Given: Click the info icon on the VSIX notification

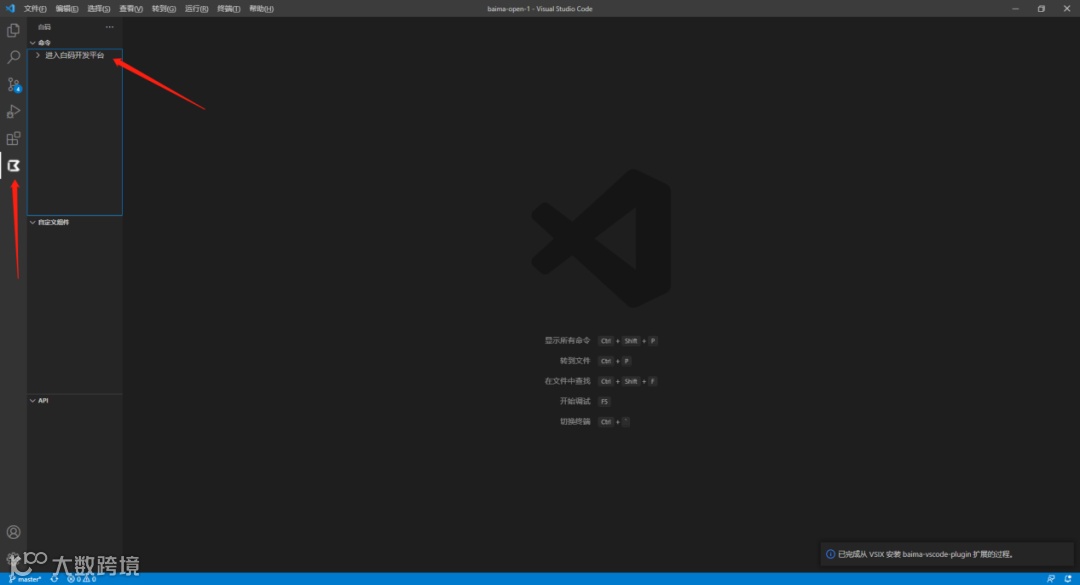Looking at the screenshot, I should tap(830, 554).
